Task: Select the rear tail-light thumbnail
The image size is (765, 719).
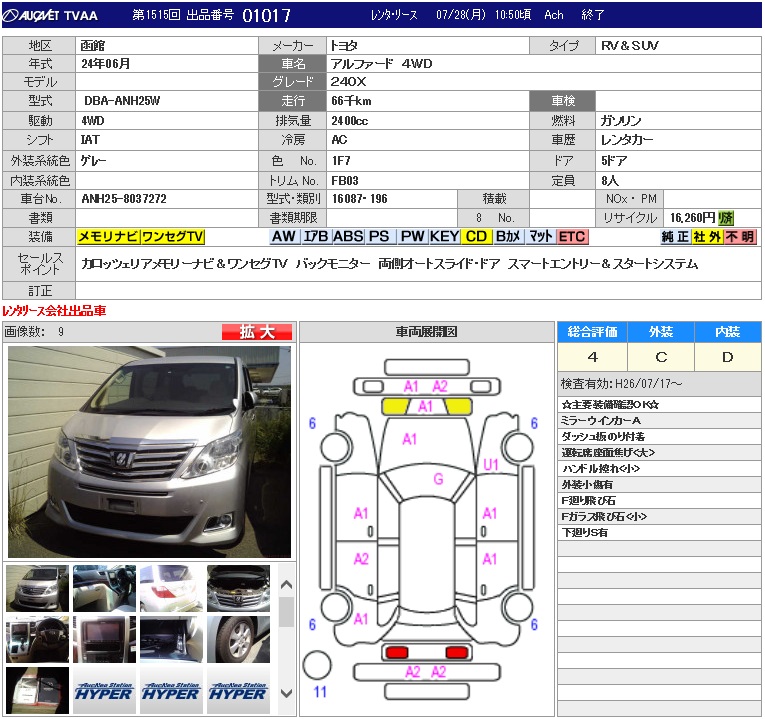Action: coord(171,588)
